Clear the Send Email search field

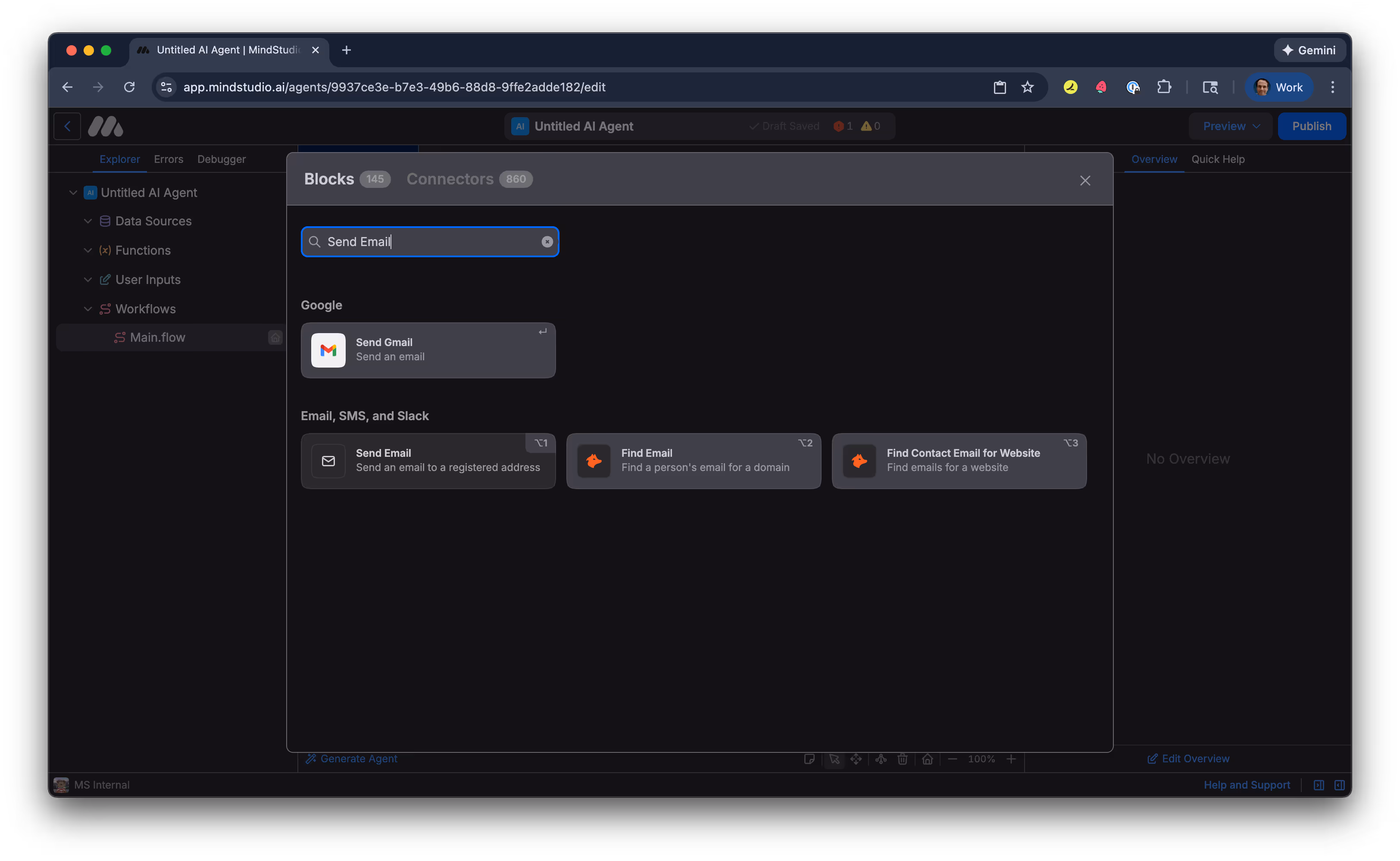point(547,241)
